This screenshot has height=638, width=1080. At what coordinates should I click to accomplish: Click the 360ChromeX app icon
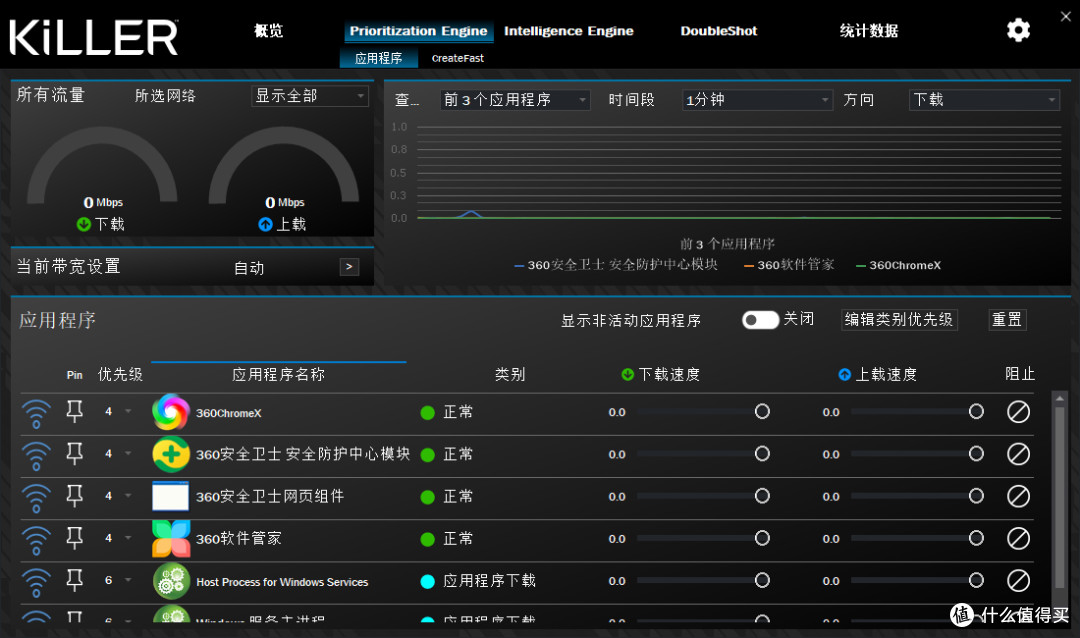click(x=171, y=412)
